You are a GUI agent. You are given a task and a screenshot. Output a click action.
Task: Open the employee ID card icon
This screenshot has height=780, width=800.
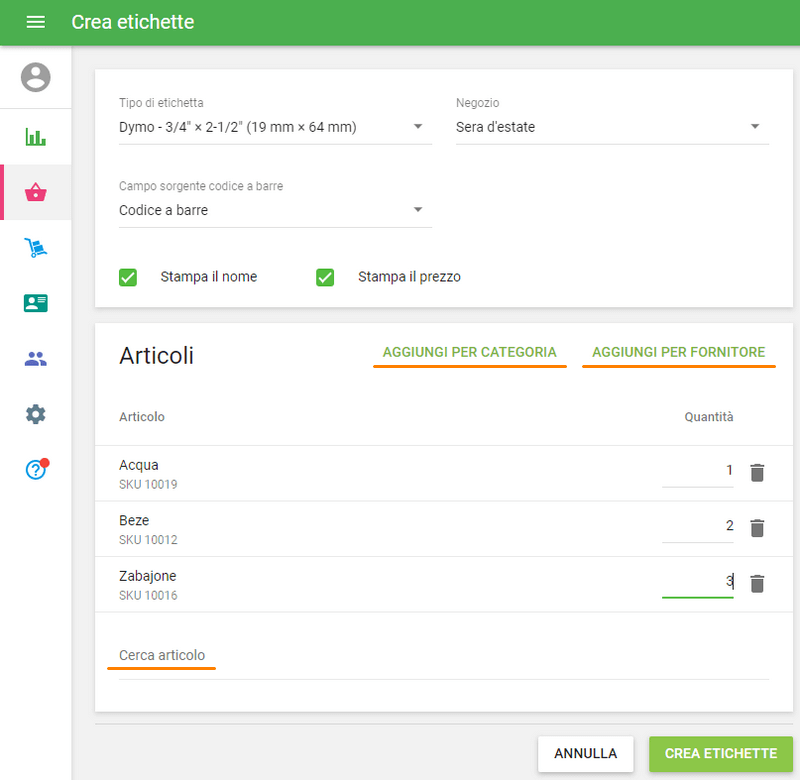pyautogui.click(x=36, y=303)
